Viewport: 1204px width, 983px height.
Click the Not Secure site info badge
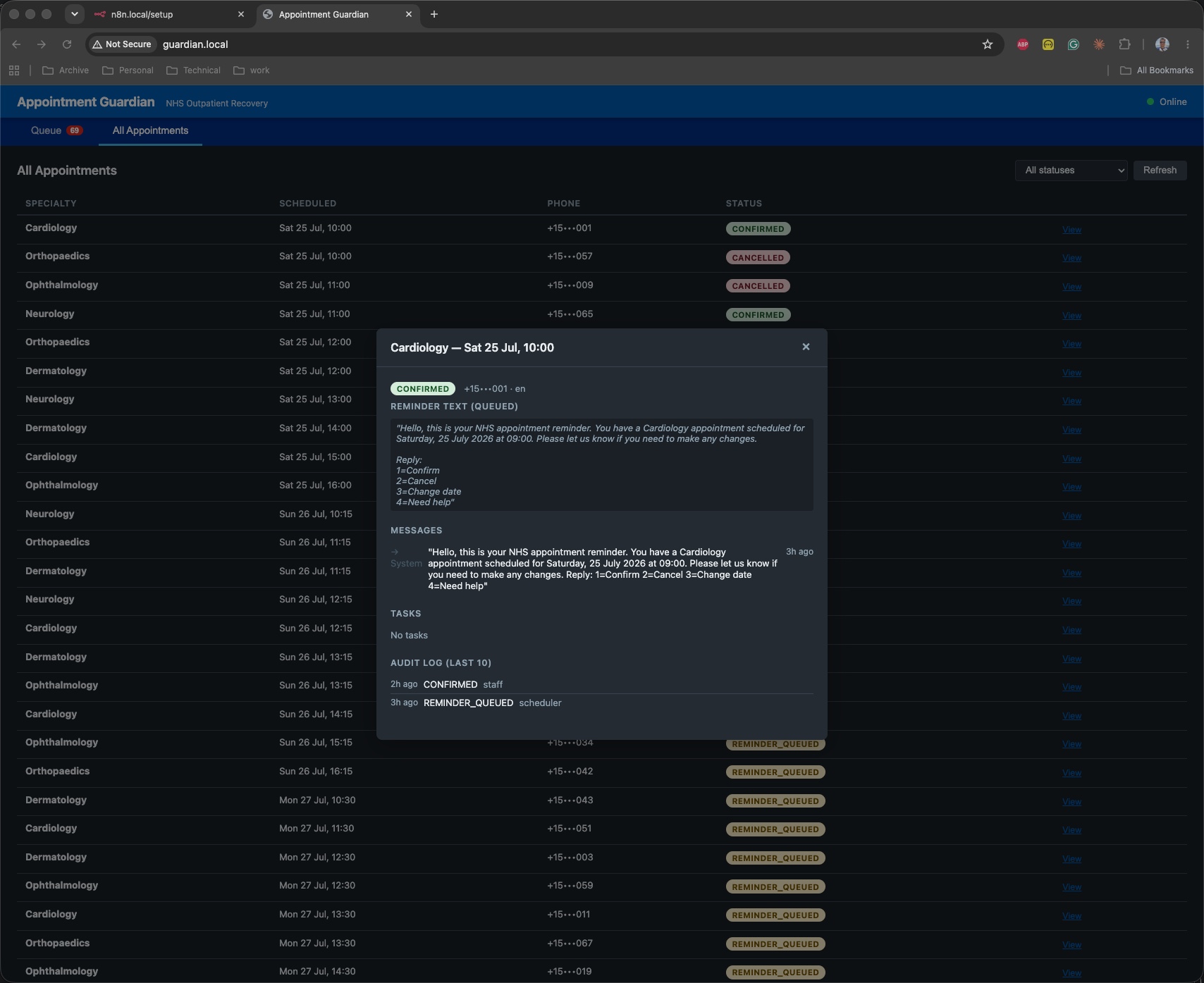click(x=122, y=44)
